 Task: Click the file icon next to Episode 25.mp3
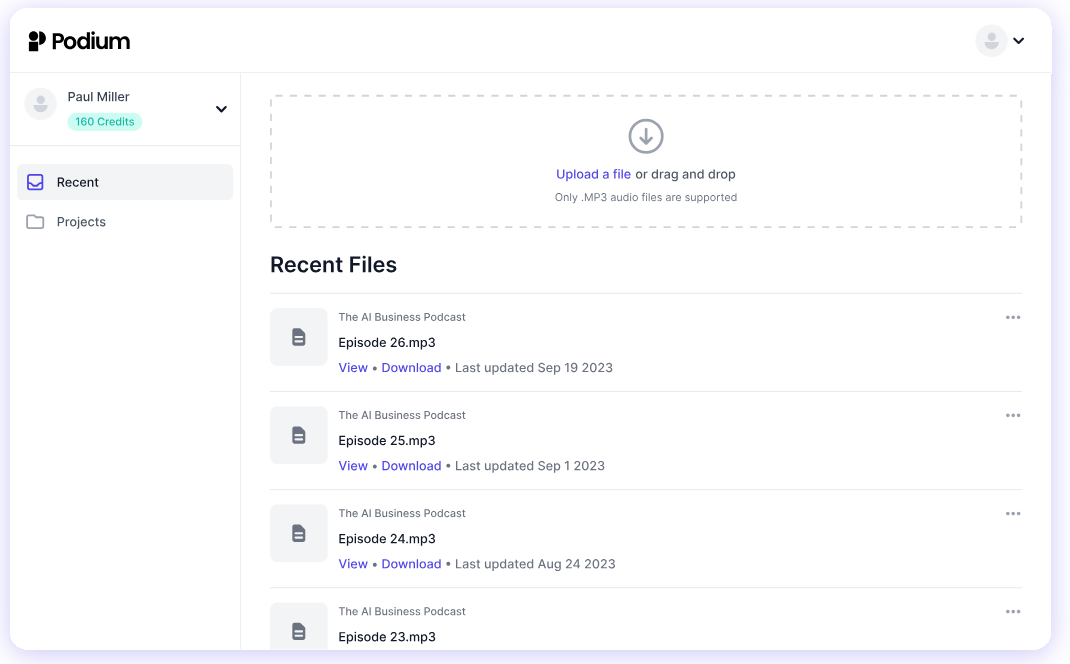tap(298, 435)
